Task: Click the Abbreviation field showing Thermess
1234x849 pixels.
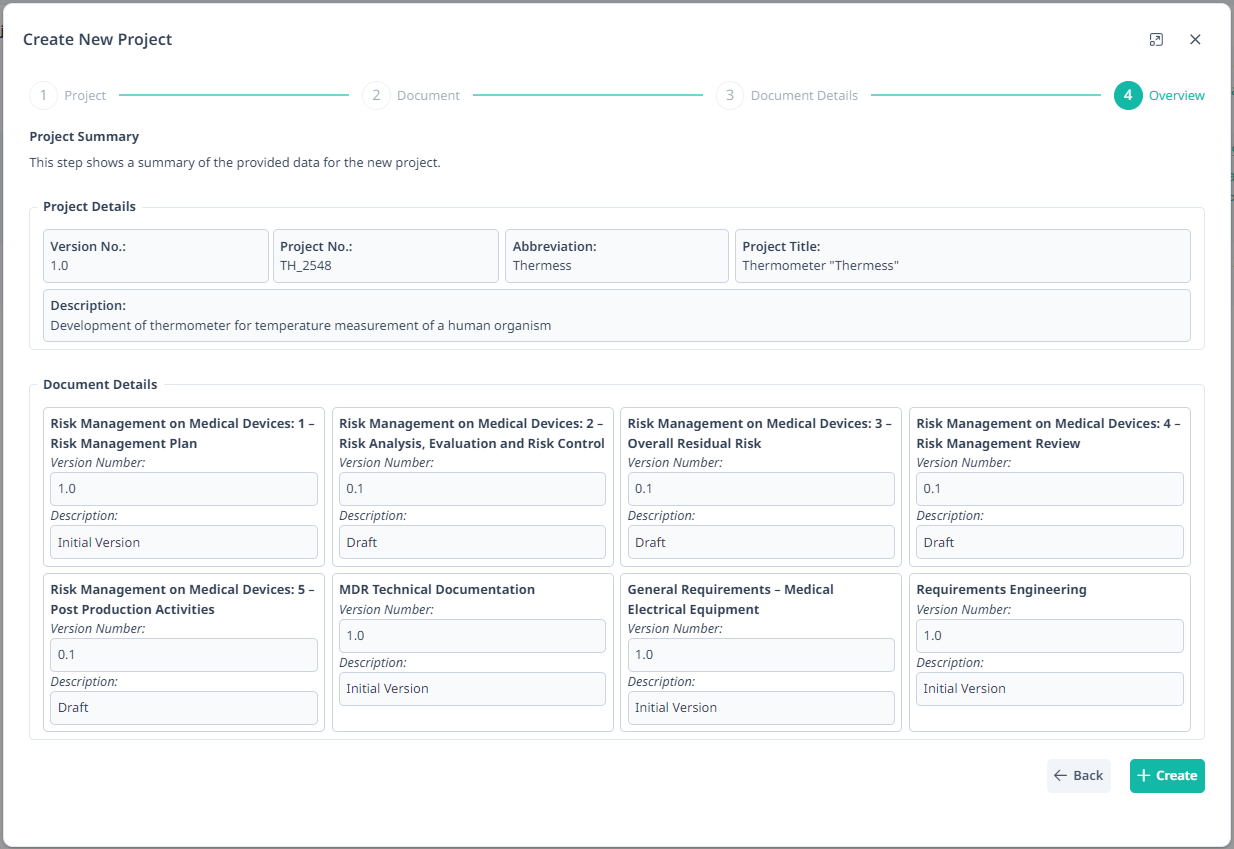Action: [x=616, y=256]
